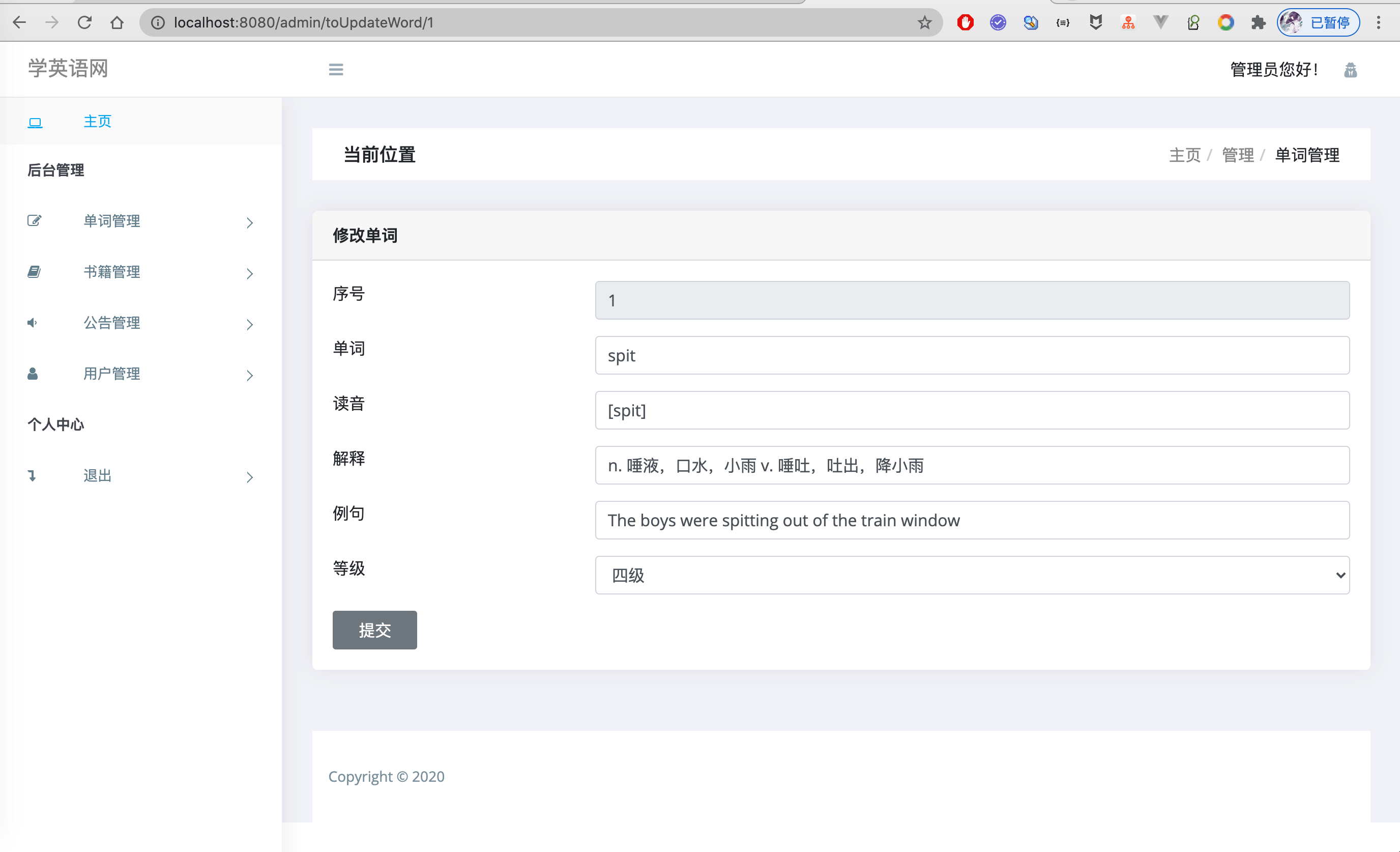Click the laptop icon beside 主页

(x=35, y=122)
